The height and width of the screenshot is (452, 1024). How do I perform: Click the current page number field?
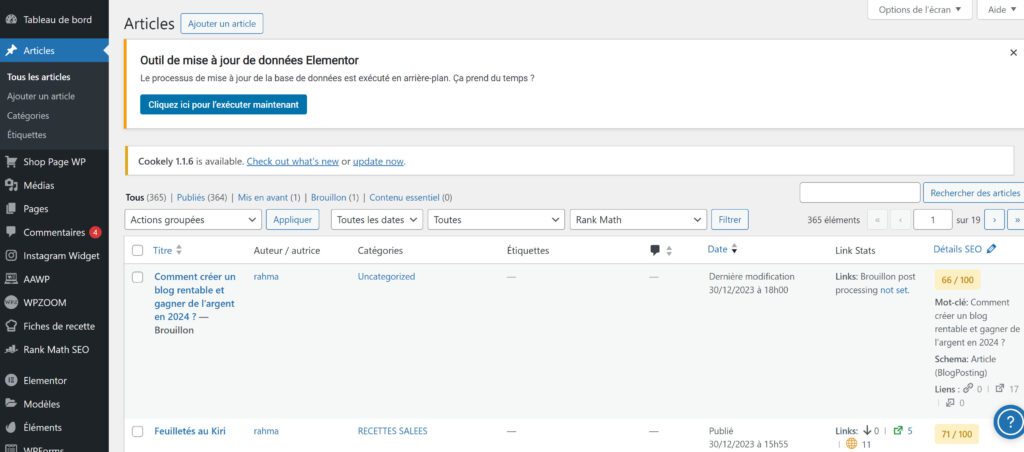pos(933,220)
